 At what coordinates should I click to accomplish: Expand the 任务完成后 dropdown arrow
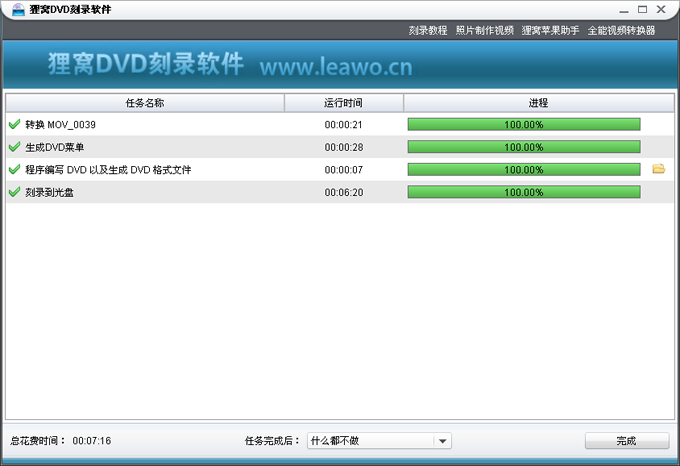442,441
